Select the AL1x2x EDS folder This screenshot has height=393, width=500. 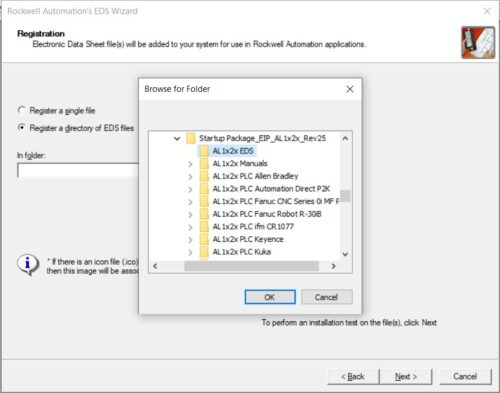coord(233,151)
